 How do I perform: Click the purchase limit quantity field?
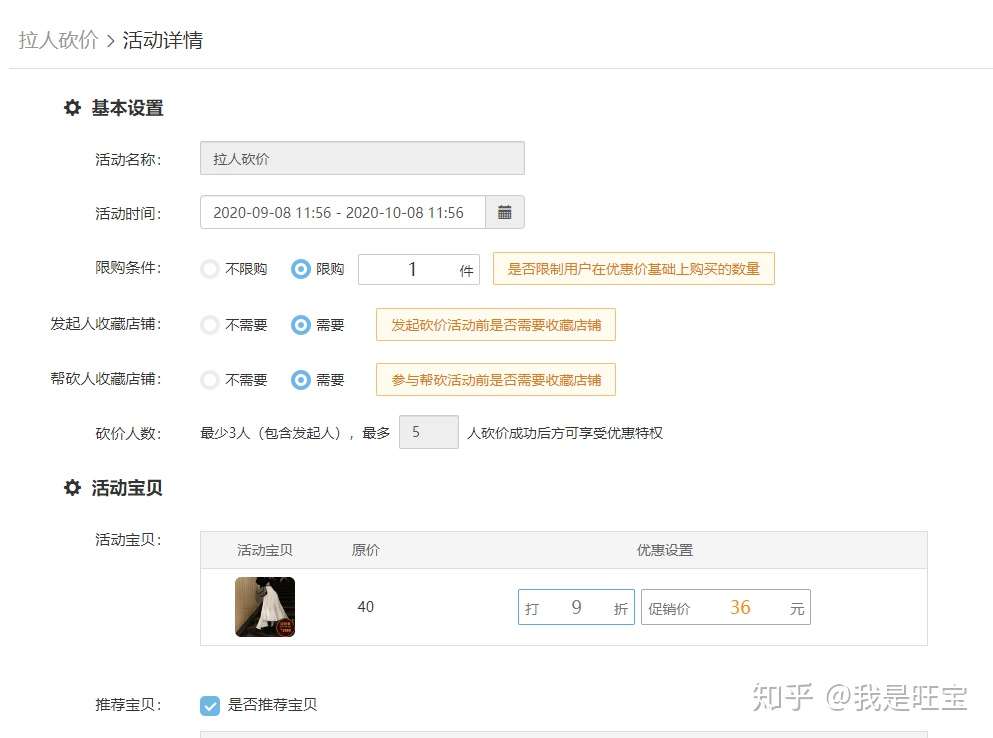(419, 270)
